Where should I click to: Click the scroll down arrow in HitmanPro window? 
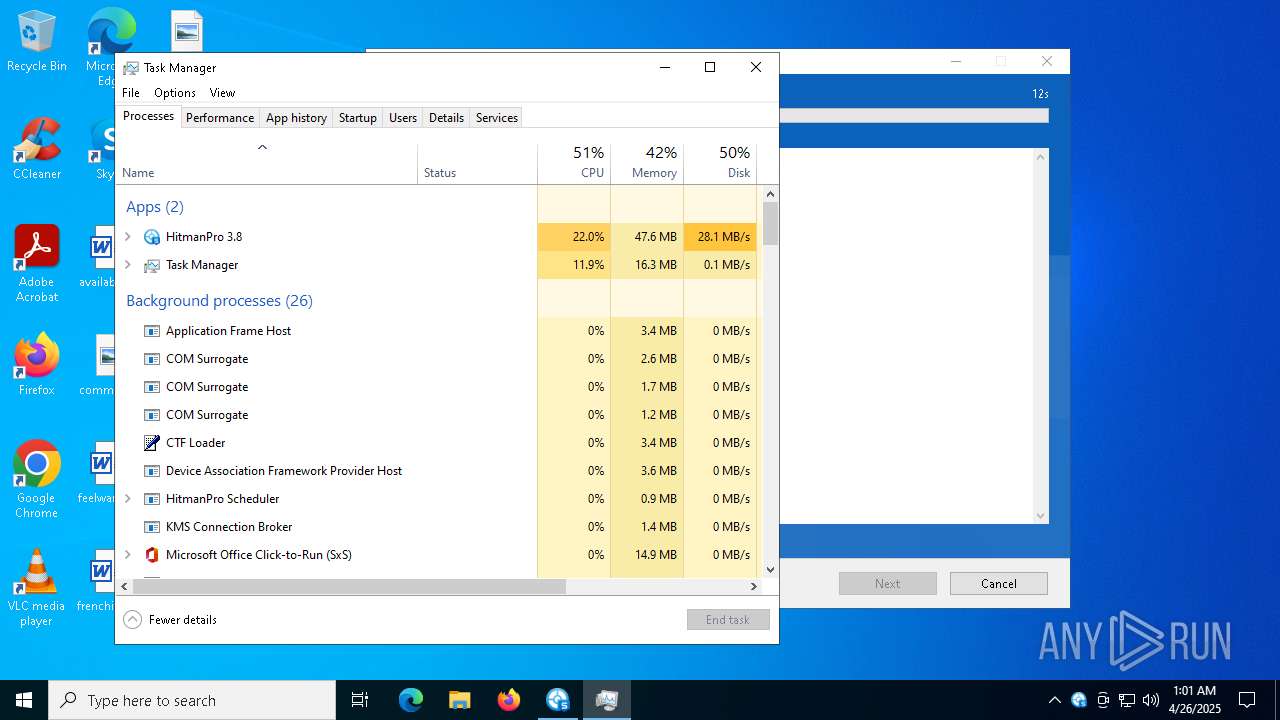(x=1041, y=516)
